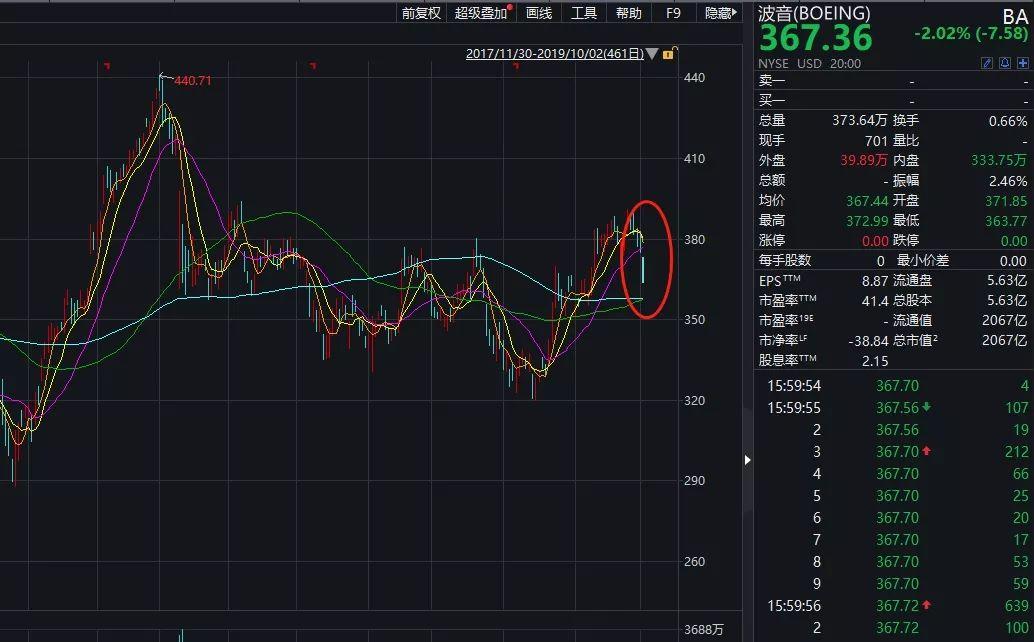Image resolution: width=1034 pixels, height=642 pixels.
Task: Click the 最低 363.77 low price
Action: [1006, 221]
